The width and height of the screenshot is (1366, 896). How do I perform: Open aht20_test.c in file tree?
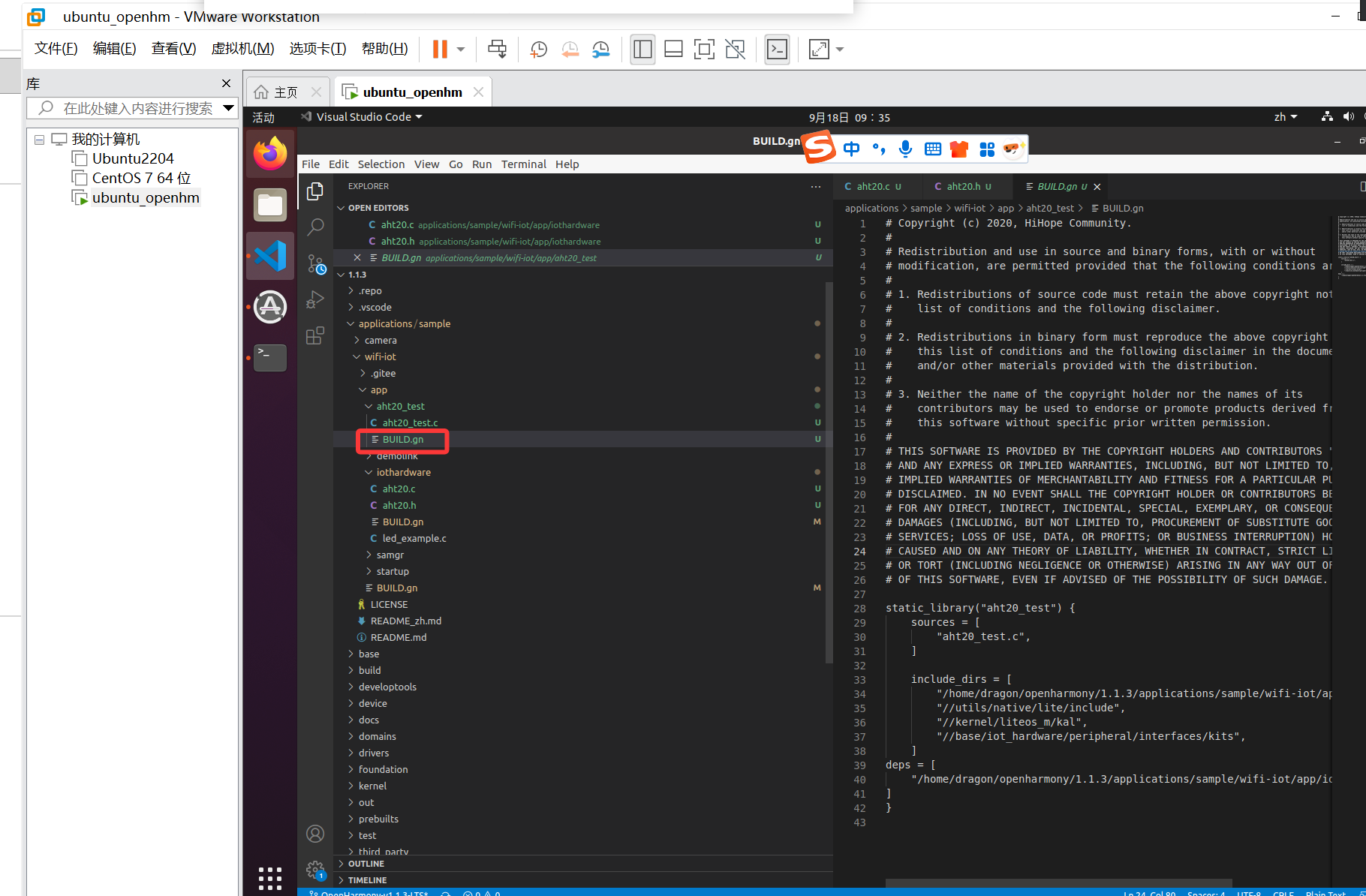[x=410, y=423]
